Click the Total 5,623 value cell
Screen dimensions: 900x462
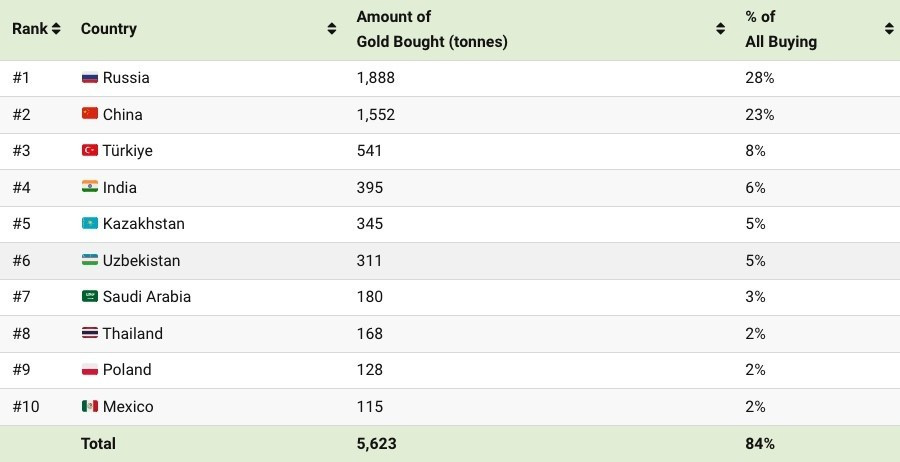377,443
